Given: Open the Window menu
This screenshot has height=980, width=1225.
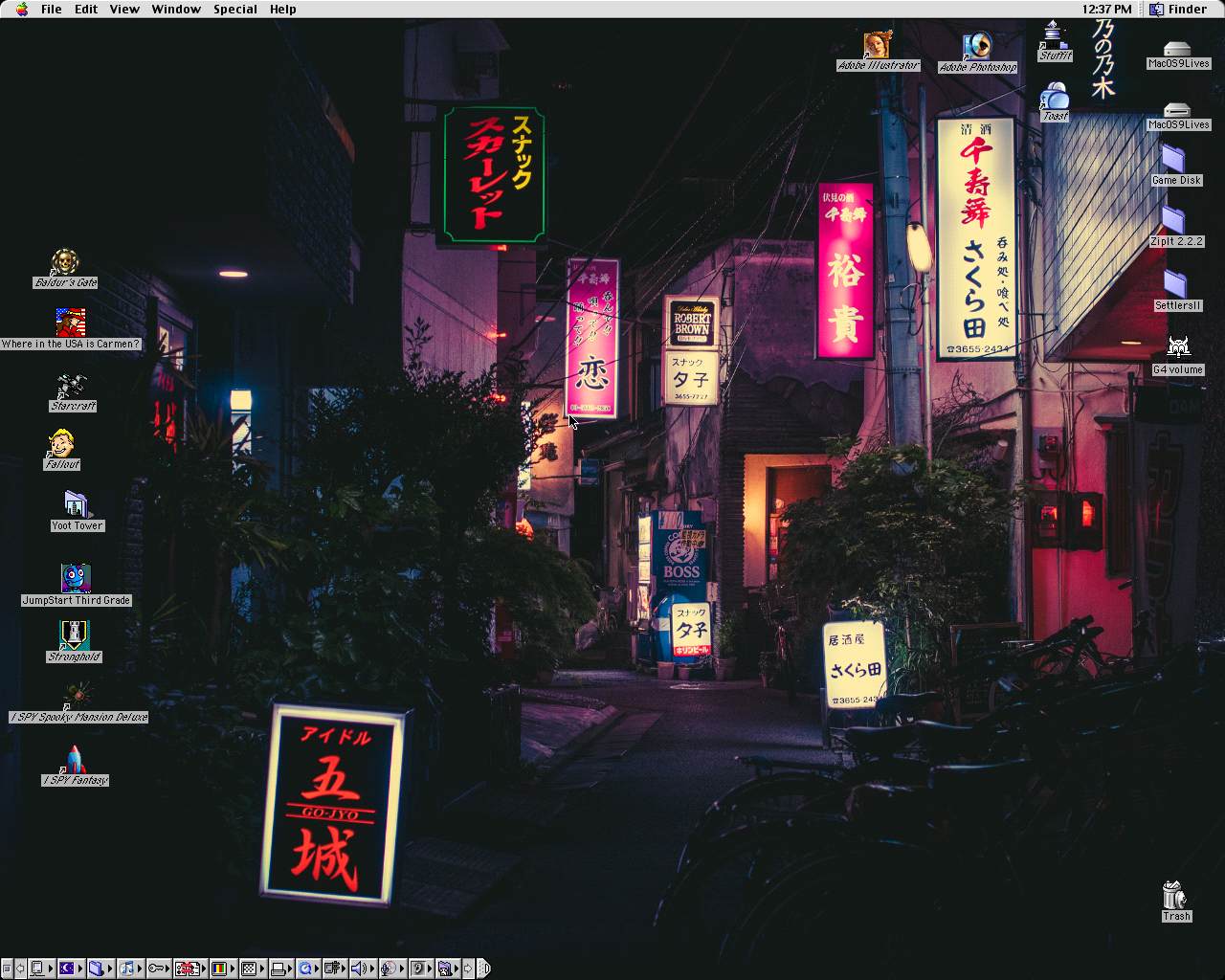Looking at the screenshot, I should tap(176, 10).
